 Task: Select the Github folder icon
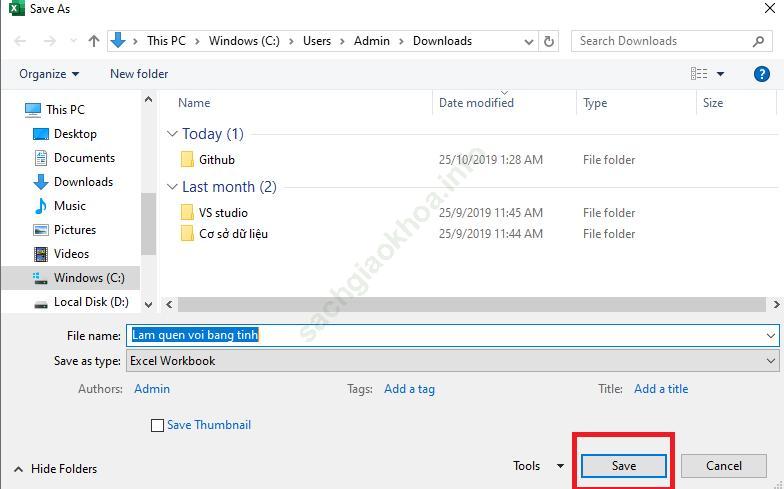coord(187,159)
